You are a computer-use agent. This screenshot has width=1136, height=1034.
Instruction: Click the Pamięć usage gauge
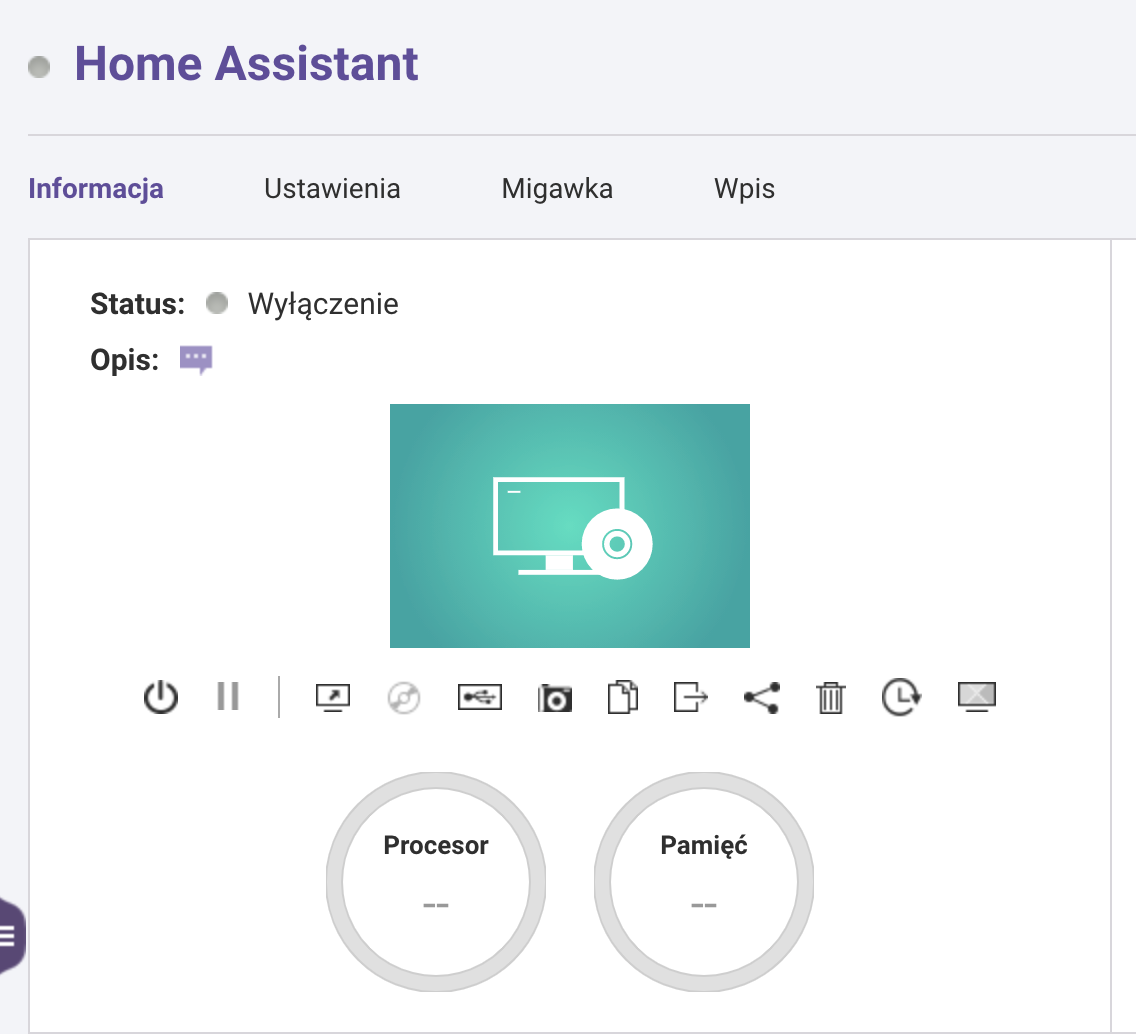coord(703,881)
